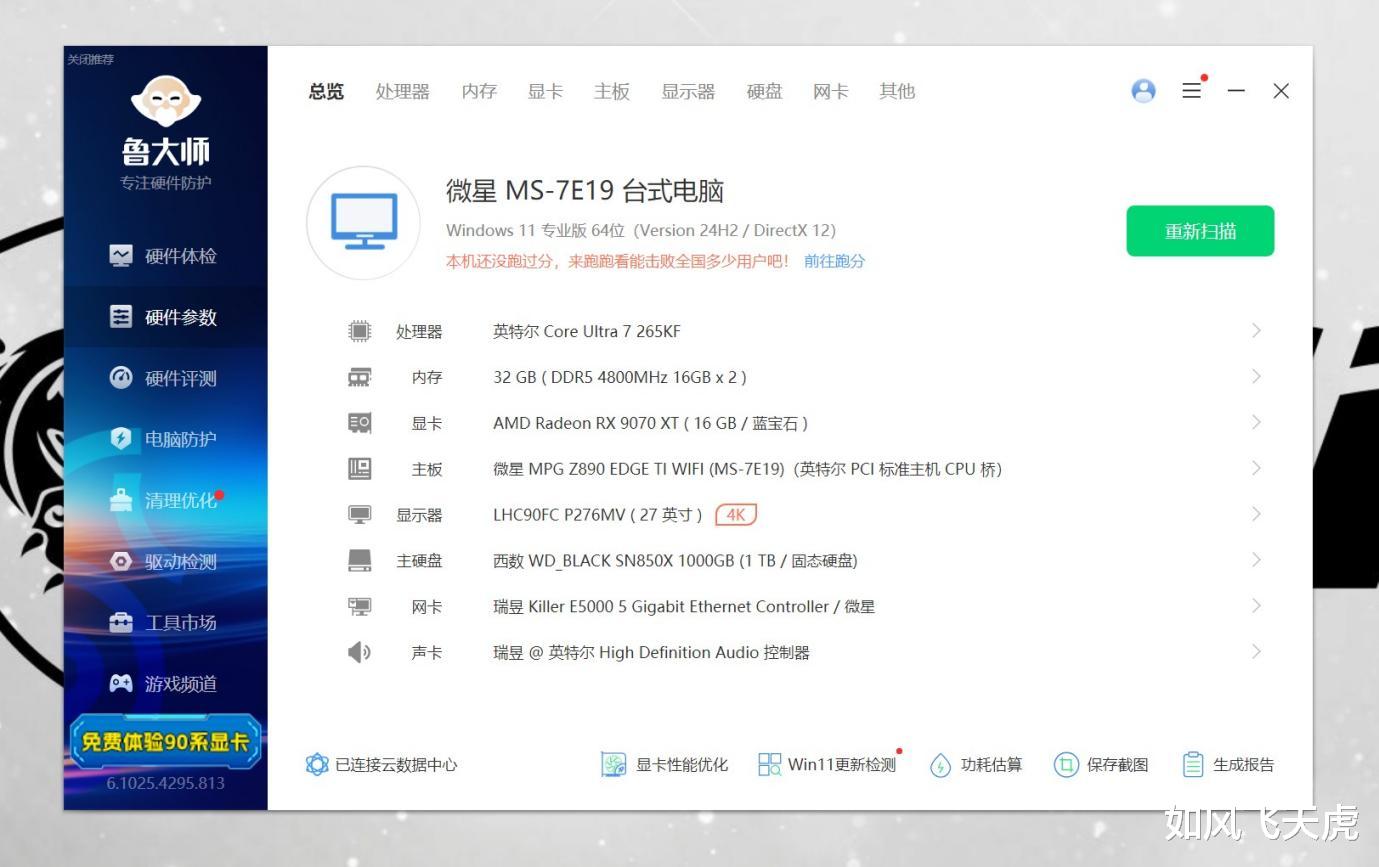The image size is (1379, 867).
Task: Click the 游戏频道 gamepad icon
Action: (x=121, y=683)
